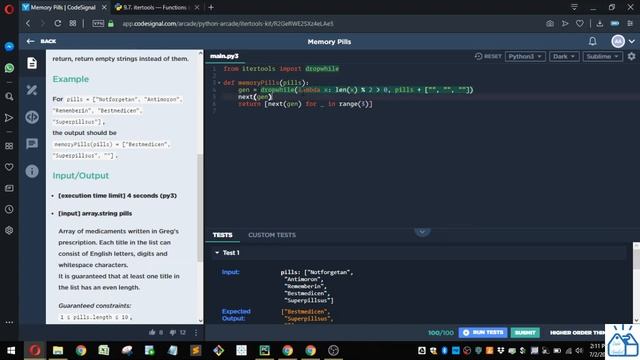Click the RUN TESTS button
This screenshot has width=640, height=360.
pos(483,333)
